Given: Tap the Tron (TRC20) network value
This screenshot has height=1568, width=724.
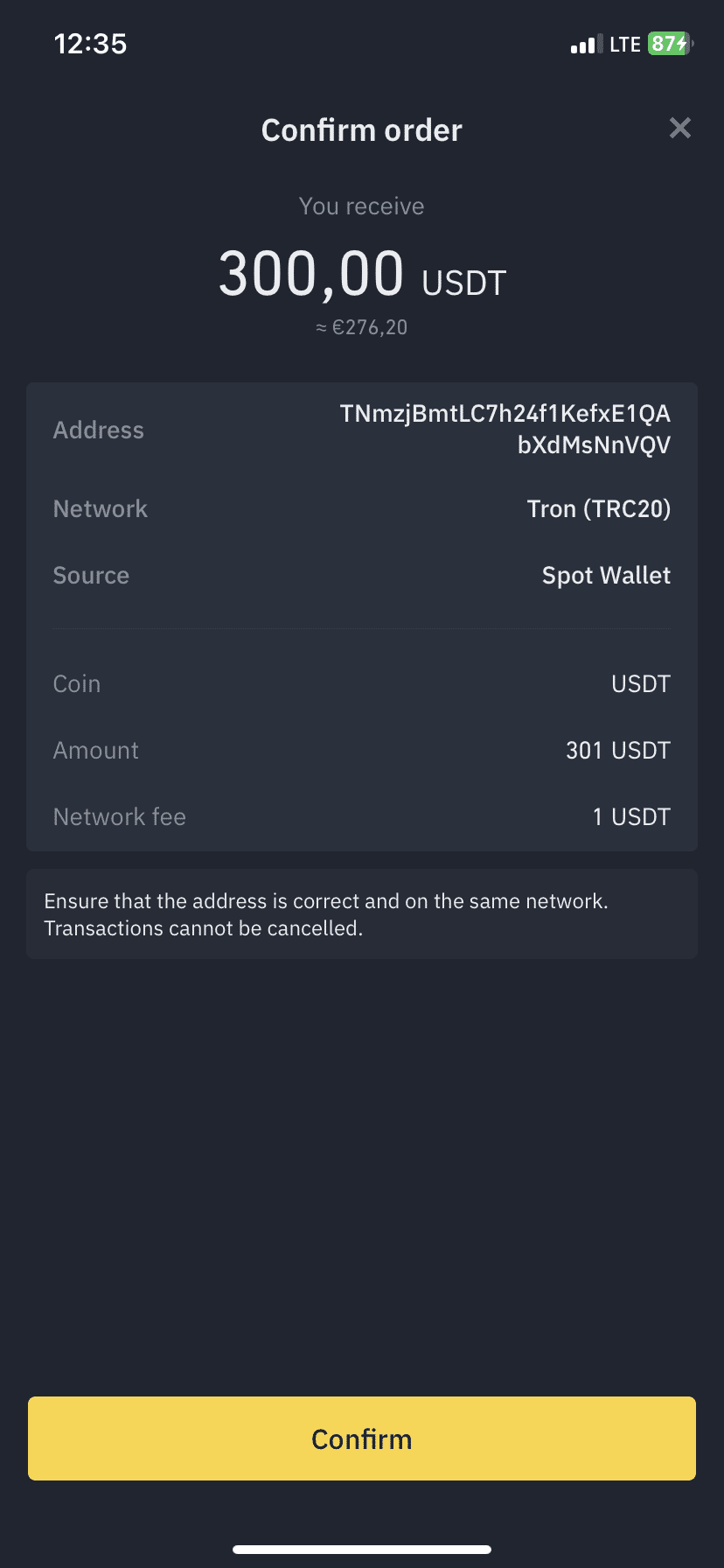Looking at the screenshot, I should coord(598,509).
